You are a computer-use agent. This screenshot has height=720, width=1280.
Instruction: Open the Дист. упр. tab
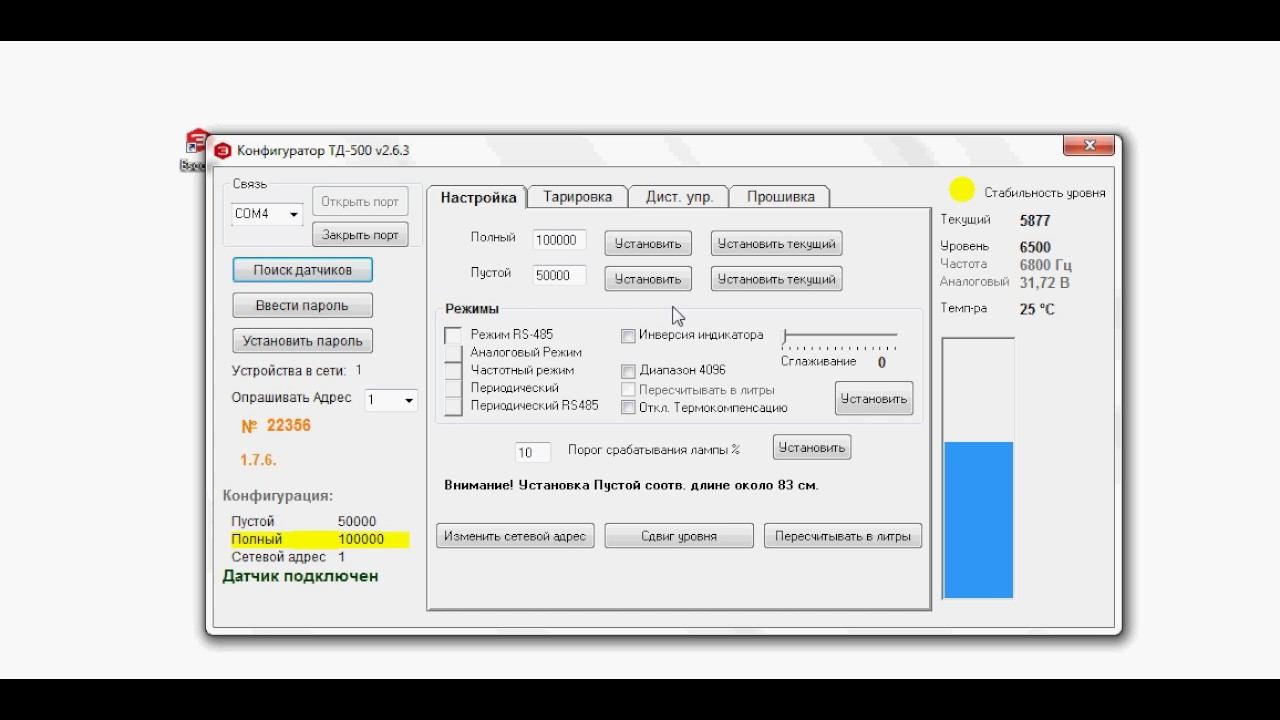point(679,196)
